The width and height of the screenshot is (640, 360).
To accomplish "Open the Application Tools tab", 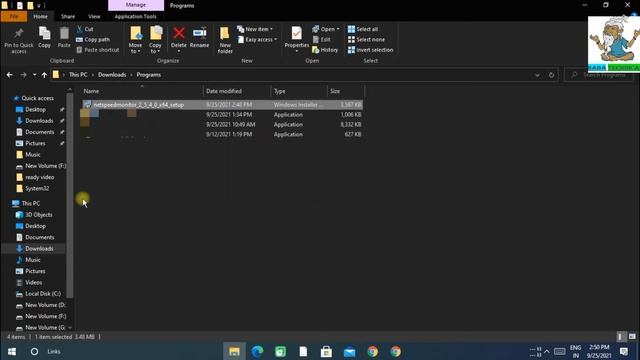I will pos(136,16).
